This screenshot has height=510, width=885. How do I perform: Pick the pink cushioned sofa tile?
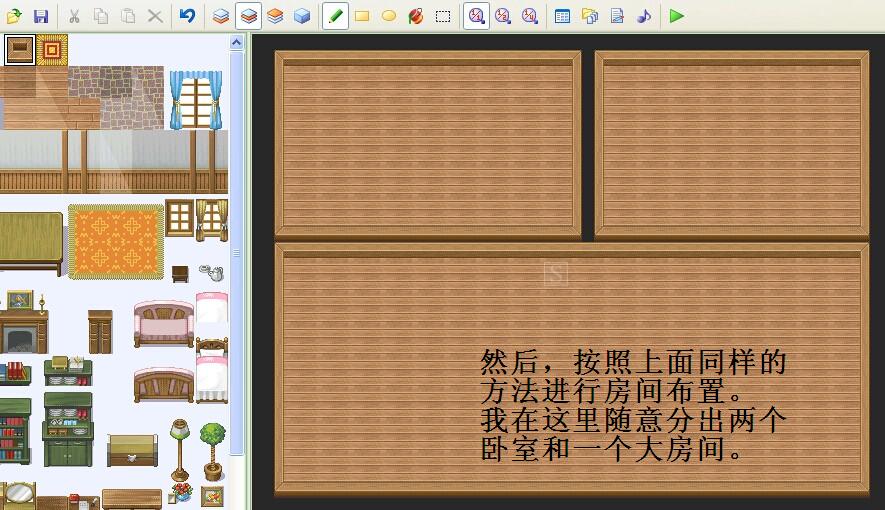[164, 323]
